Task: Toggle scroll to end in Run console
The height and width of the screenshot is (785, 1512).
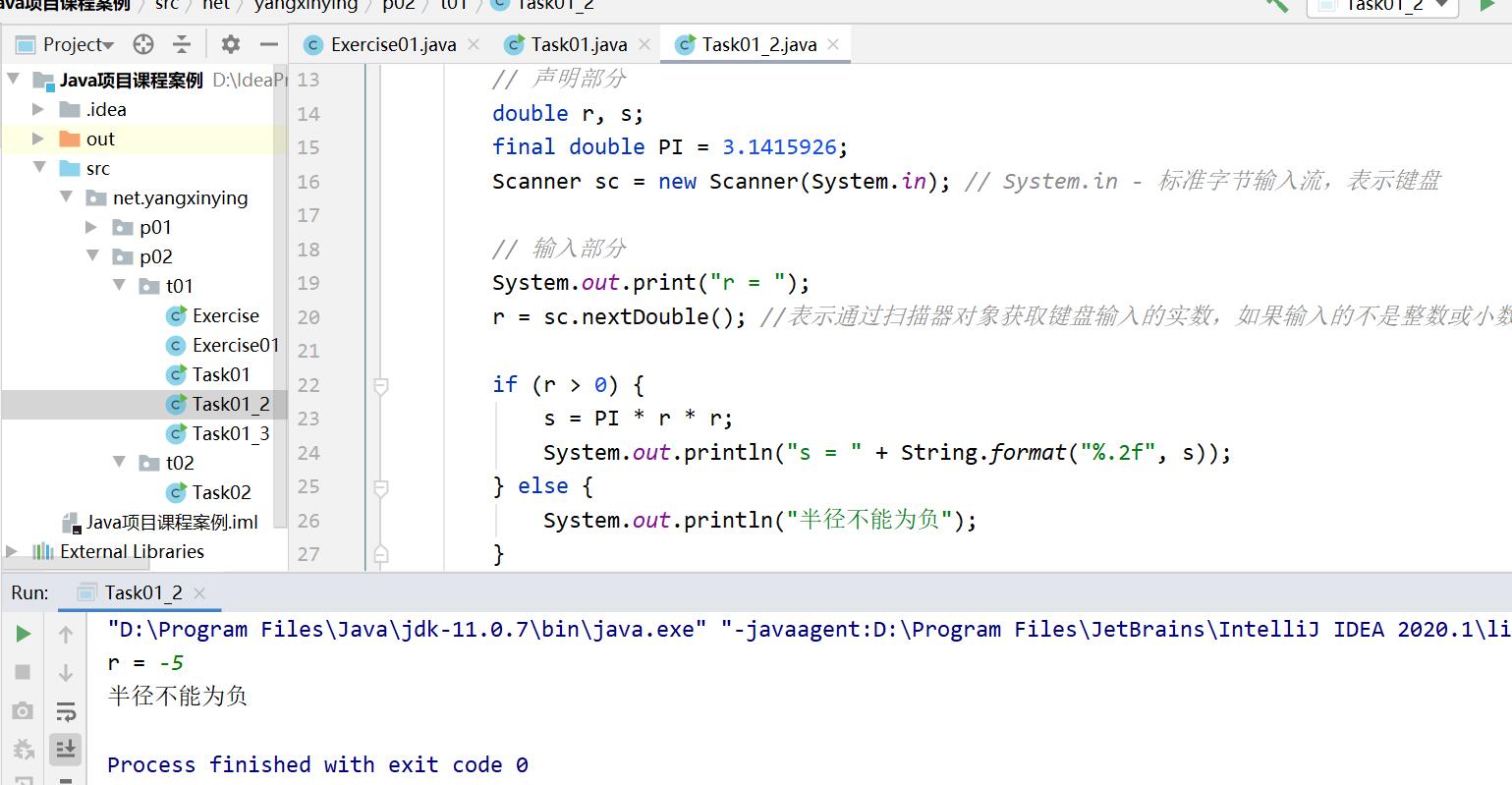Action: 66,749
